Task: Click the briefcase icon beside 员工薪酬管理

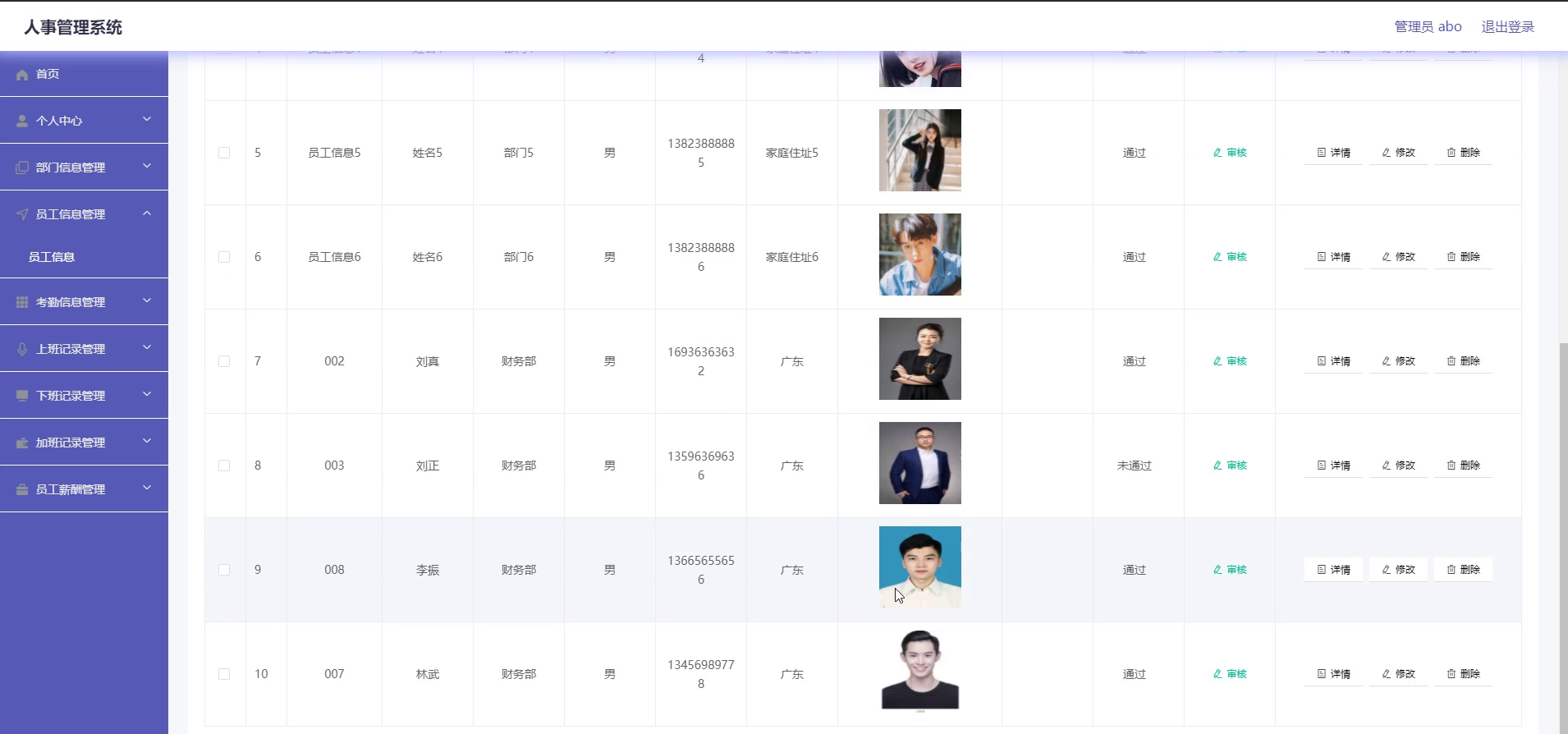Action: point(22,489)
